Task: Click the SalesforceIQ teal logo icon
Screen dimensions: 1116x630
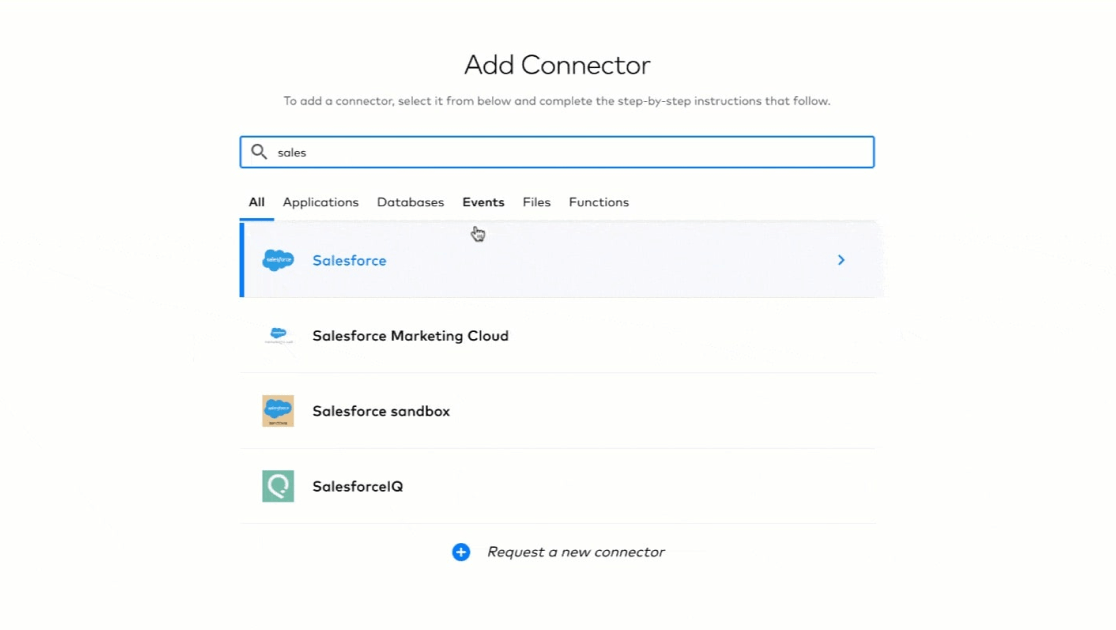Action: tap(278, 486)
